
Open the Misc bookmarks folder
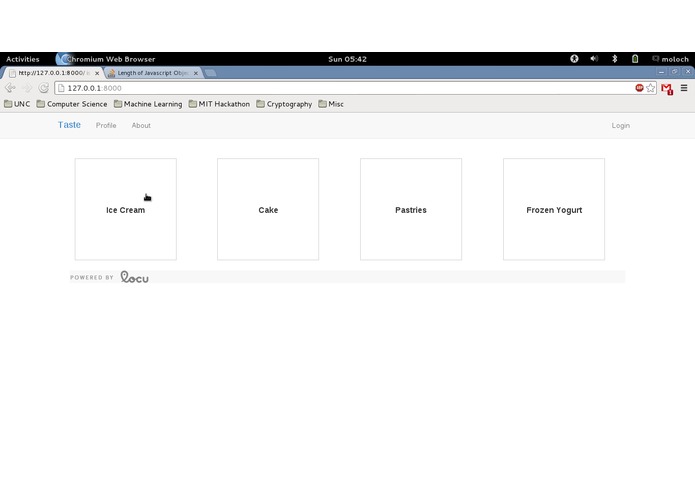[x=331, y=104]
